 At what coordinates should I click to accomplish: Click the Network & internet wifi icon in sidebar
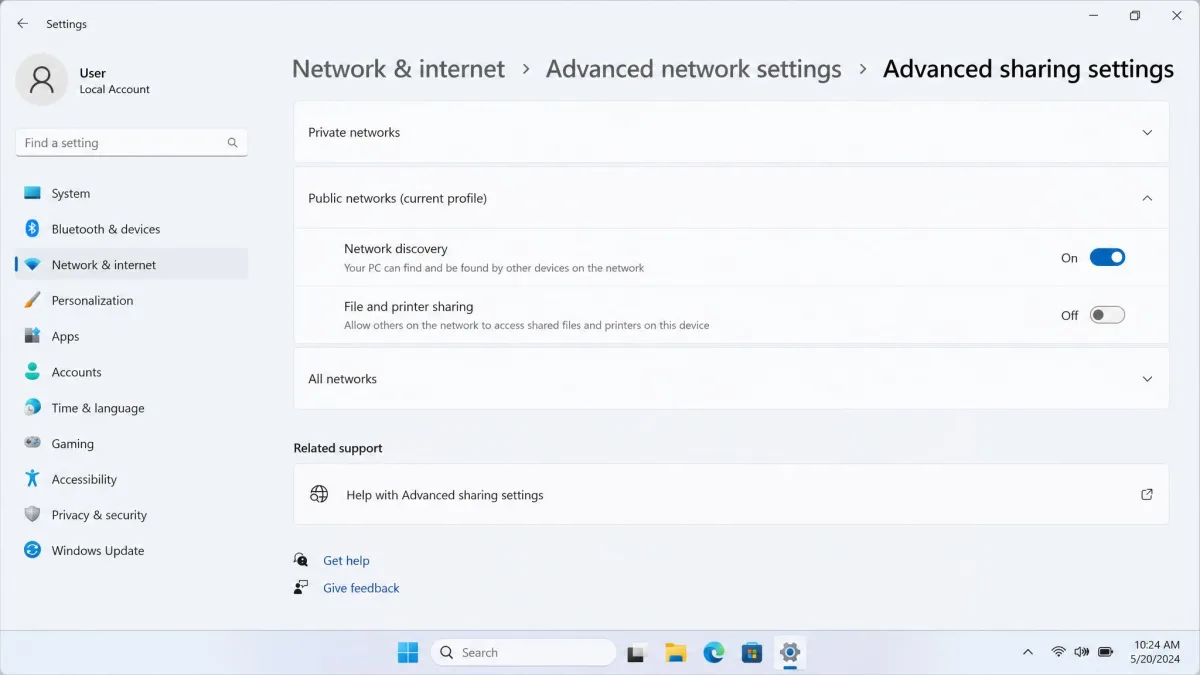pos(32,265)
